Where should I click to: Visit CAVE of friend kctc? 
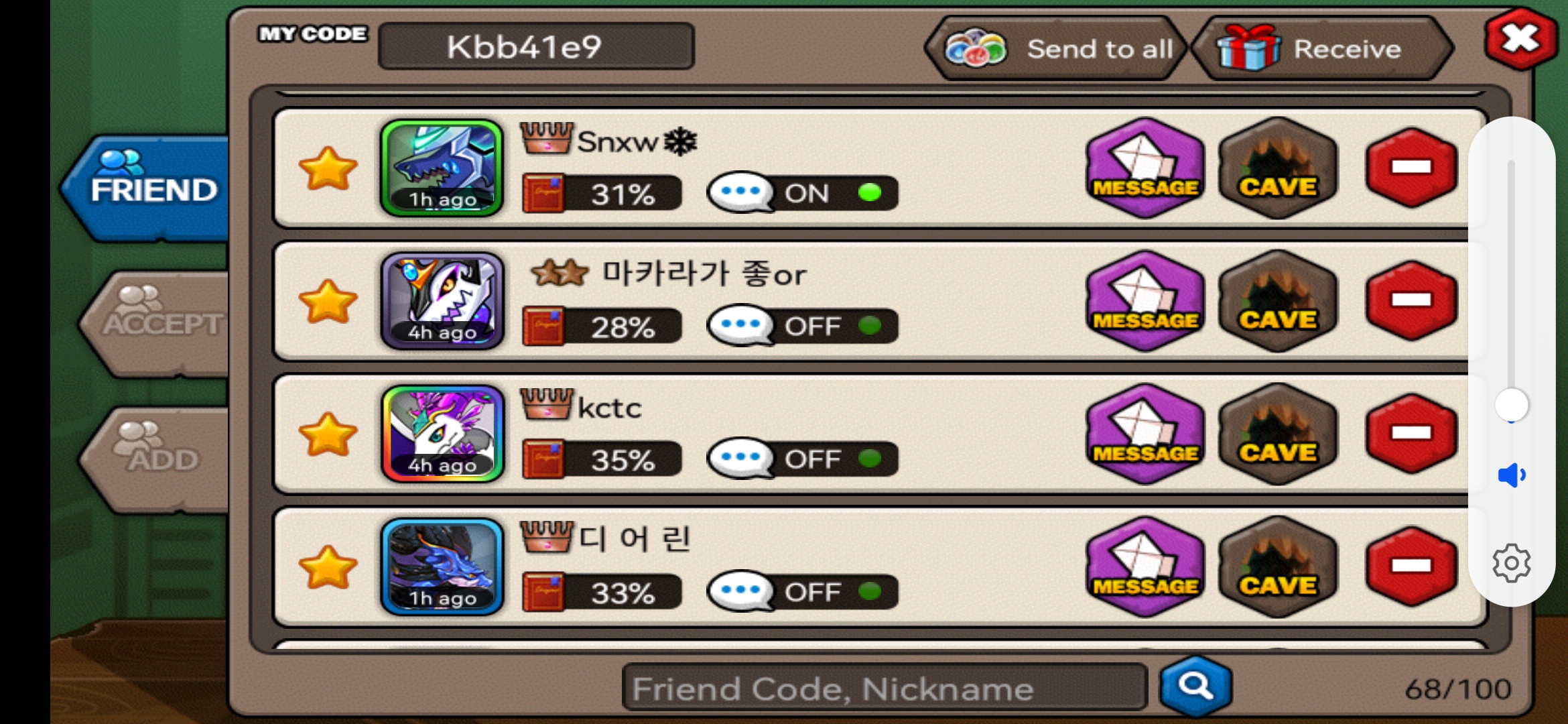click(1278, 434)
